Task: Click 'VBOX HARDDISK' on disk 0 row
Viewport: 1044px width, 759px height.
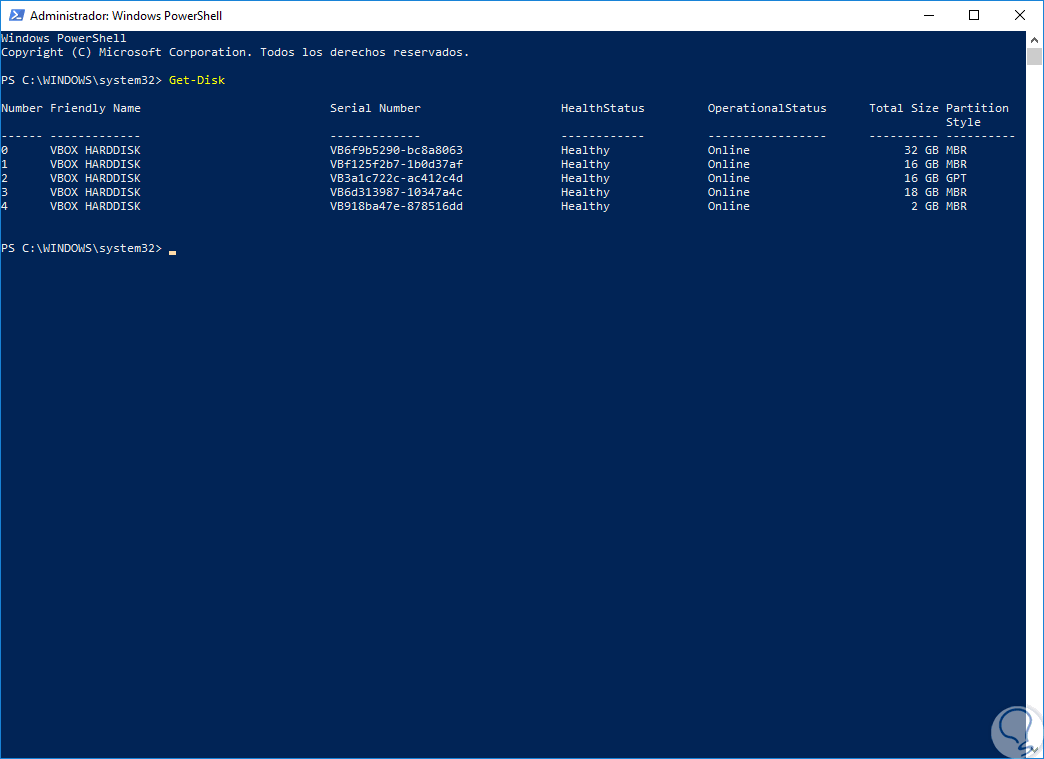Action: [x=95, y=150]
